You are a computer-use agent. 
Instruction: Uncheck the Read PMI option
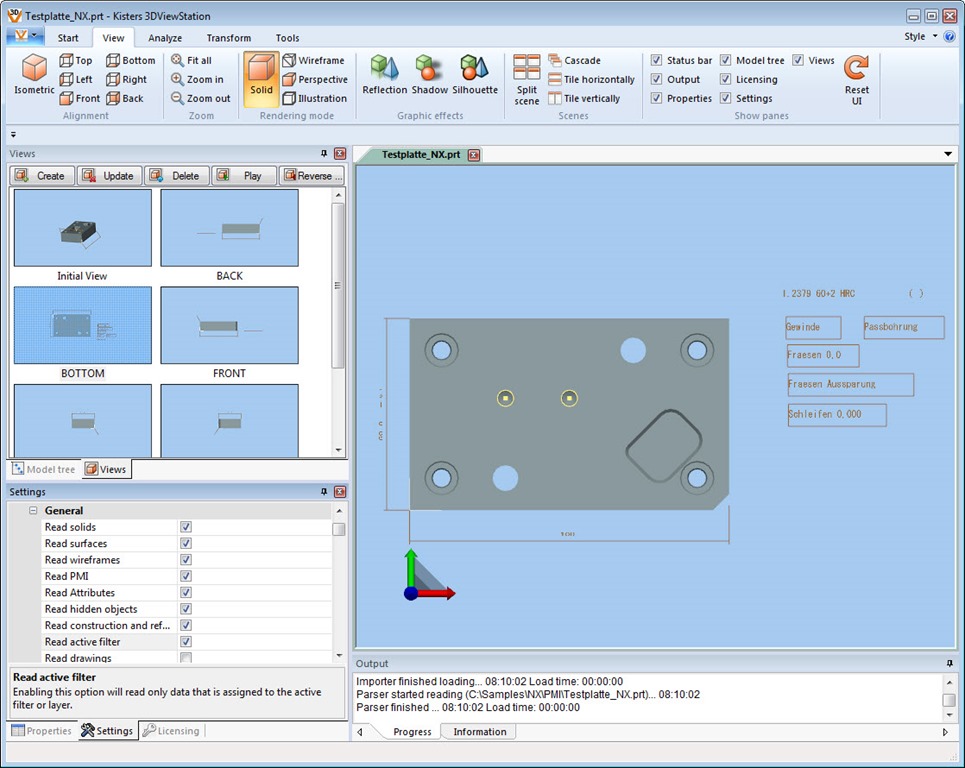click(x=186, y=576)
